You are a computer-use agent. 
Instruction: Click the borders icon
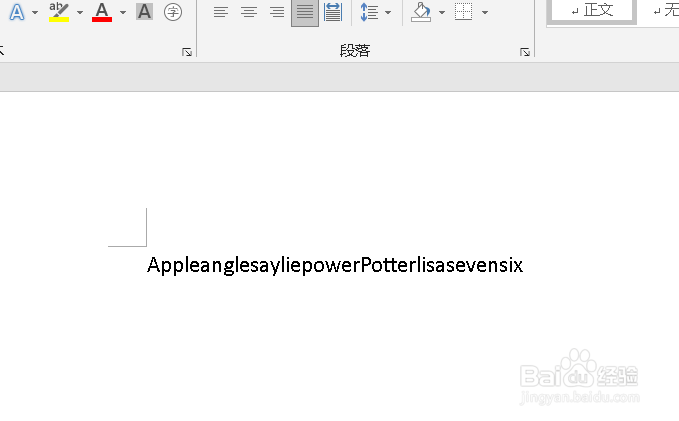click(x=463, y=12)
